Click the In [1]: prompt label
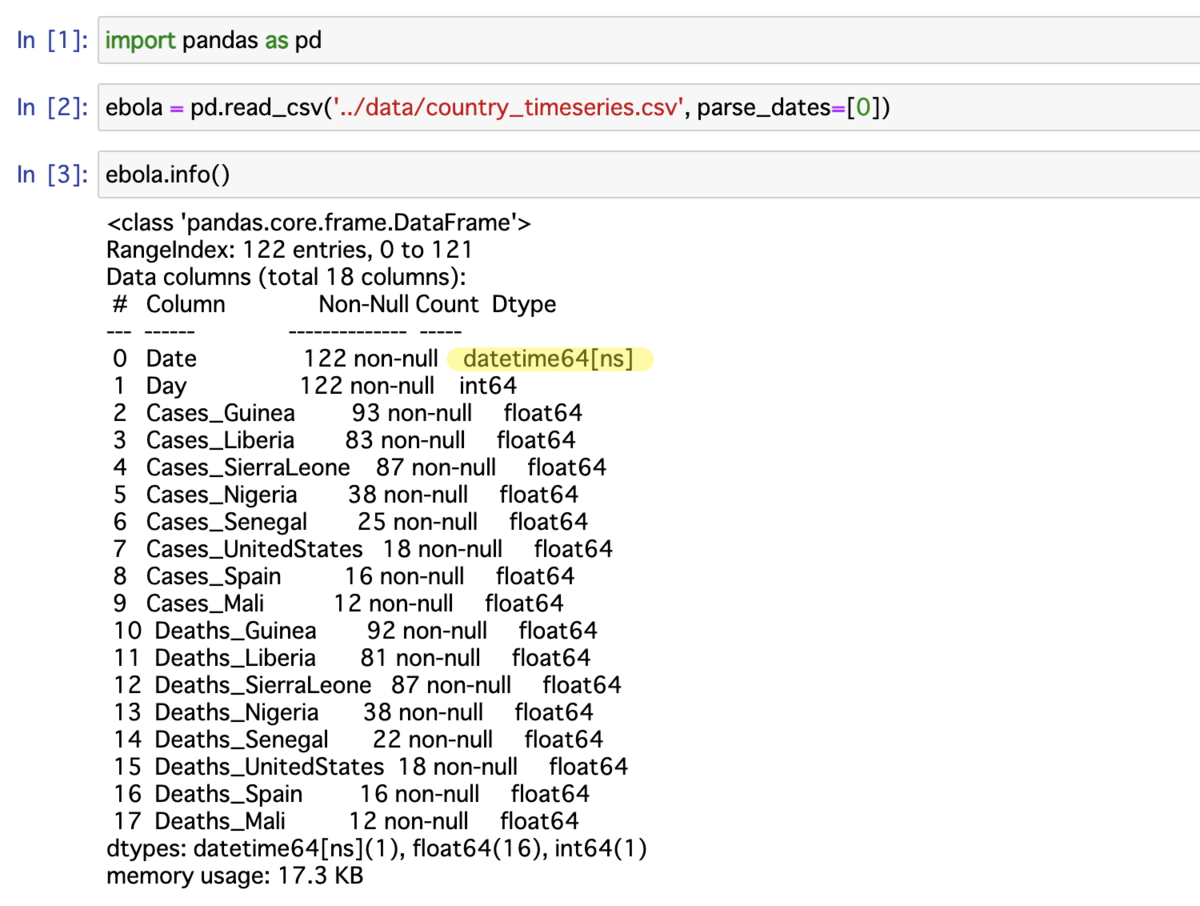Screen dimensions: 1200x906 pos(51,41)
